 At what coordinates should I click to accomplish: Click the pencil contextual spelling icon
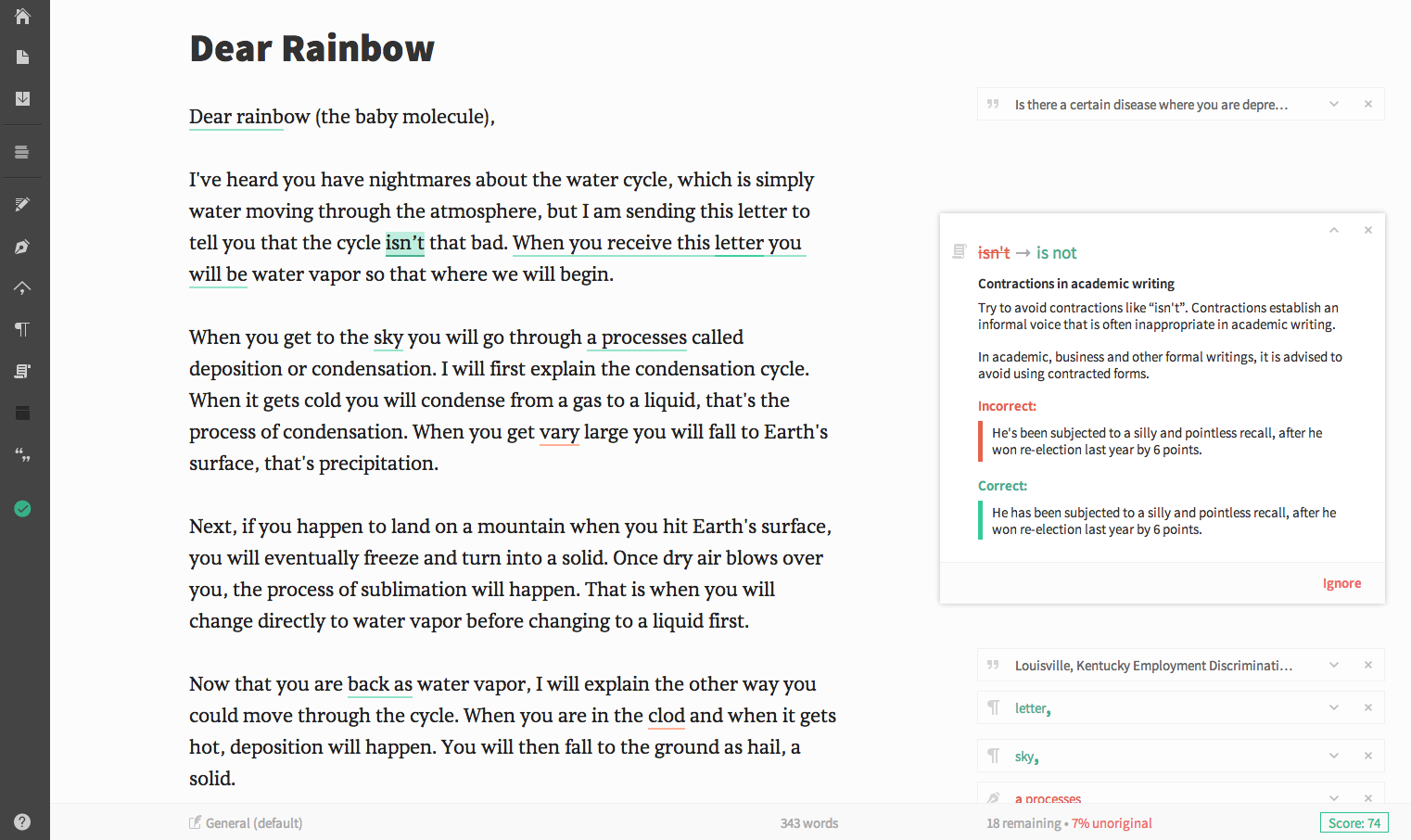(22, 204)
